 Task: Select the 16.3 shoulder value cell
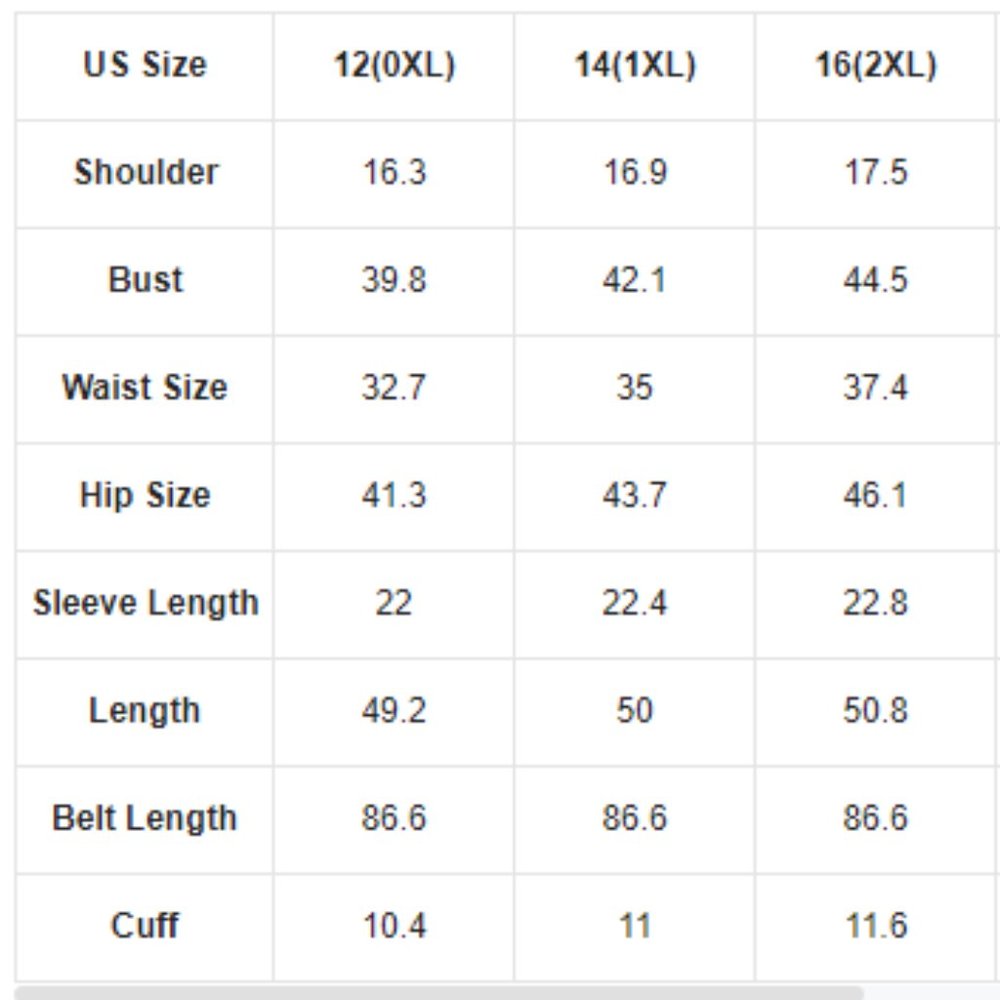click(x=394, y=172)
